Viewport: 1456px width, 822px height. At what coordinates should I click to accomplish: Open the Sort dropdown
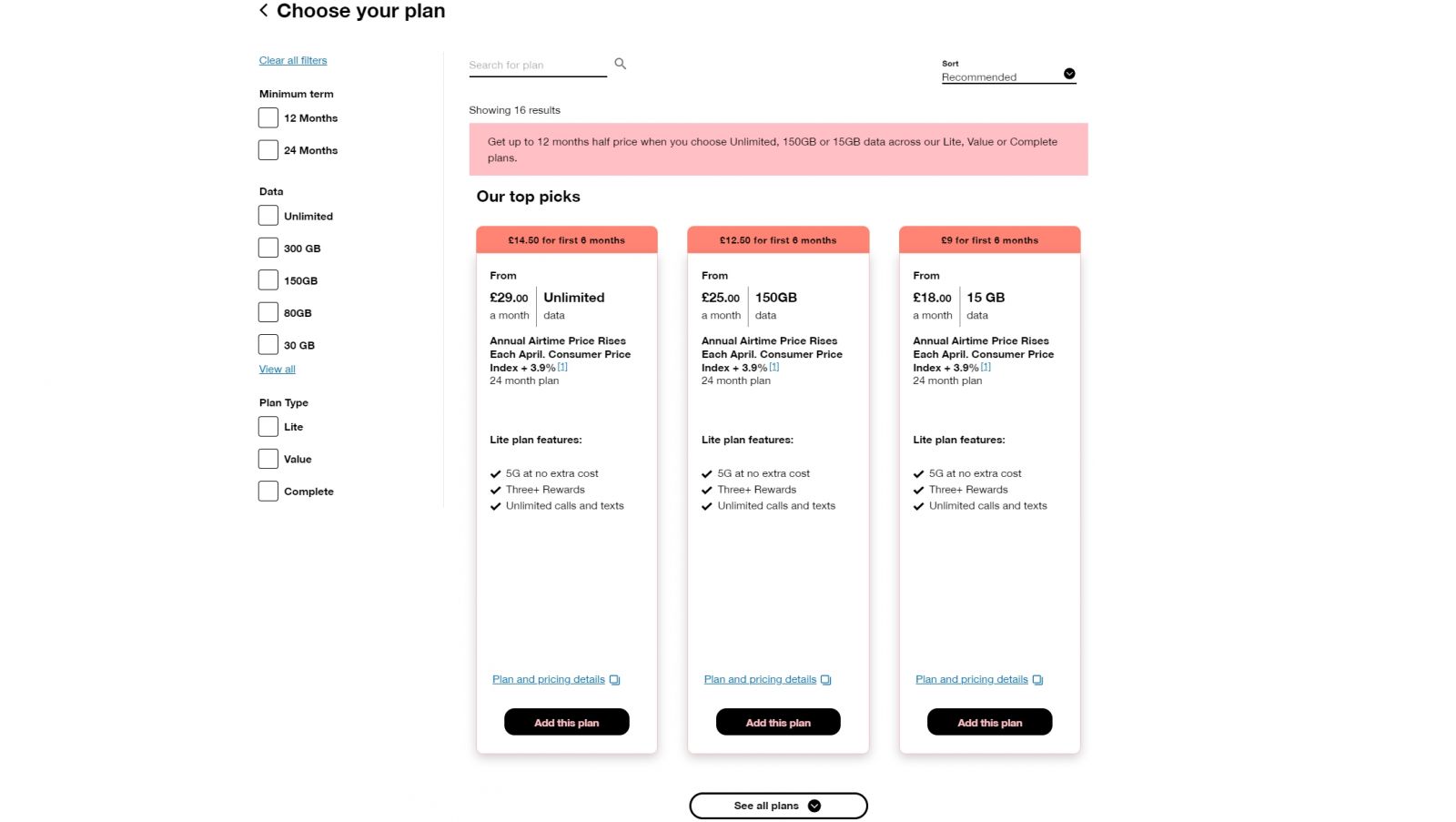[1006, 76]
